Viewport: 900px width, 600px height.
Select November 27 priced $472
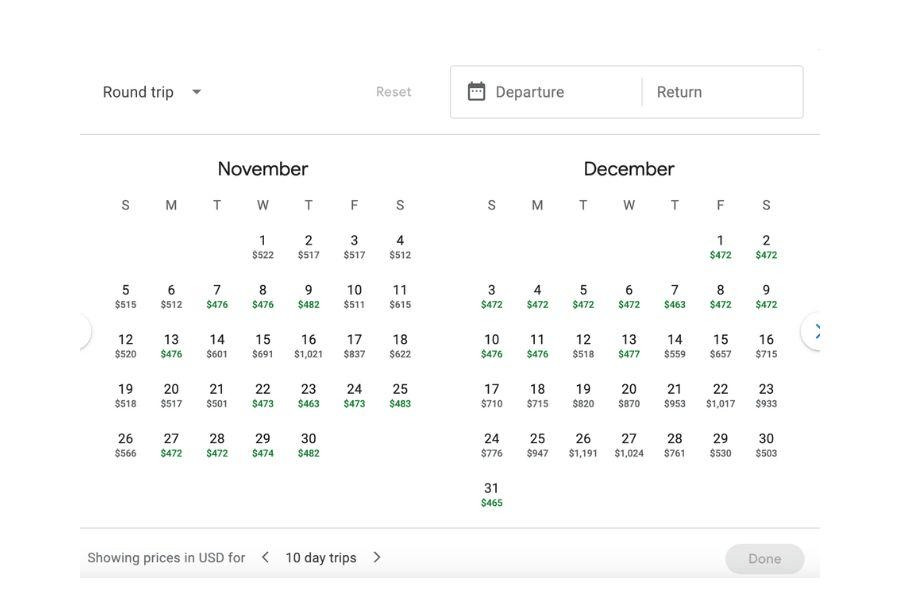point(171,444)
